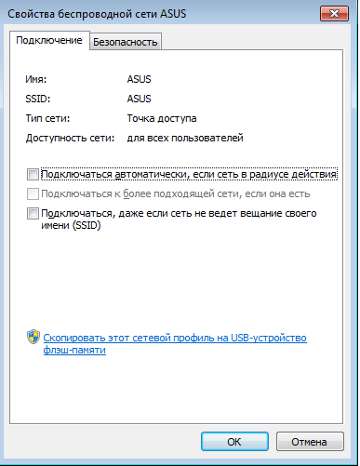The width and height of the screenshot is (360, 466).
Task: Click the ASUS value next to Имя
Action: (x=139, y=79)
